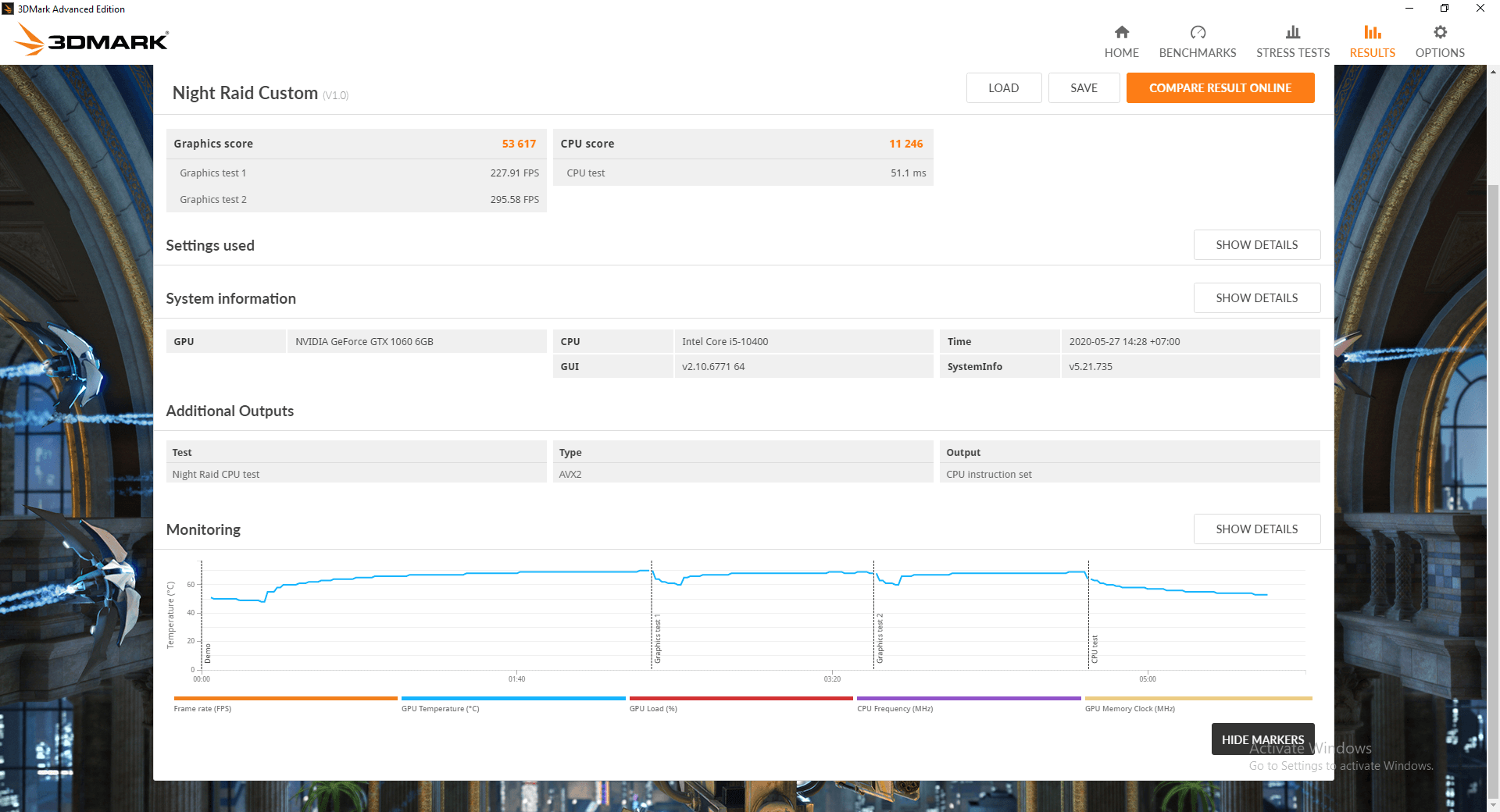Toggle GPU Memory Clock yellow legend
This screenshot has width=1500, height=812.
pos(1198,703)
